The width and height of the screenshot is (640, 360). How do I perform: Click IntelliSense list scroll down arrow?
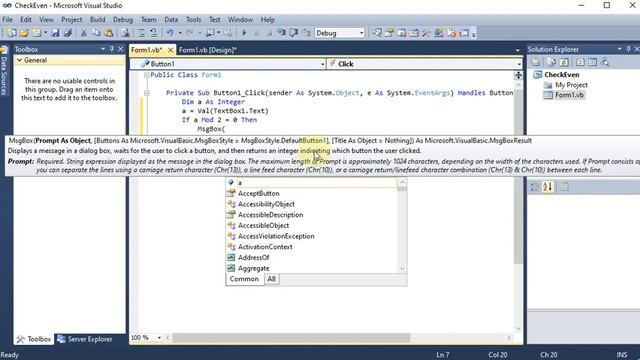[402, 269]
